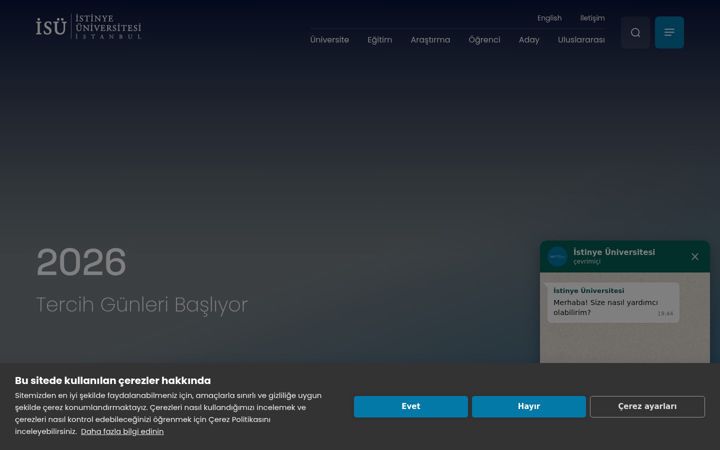Decline cookies with Hayır button
720x450 pixels.
tap(529, 406)
